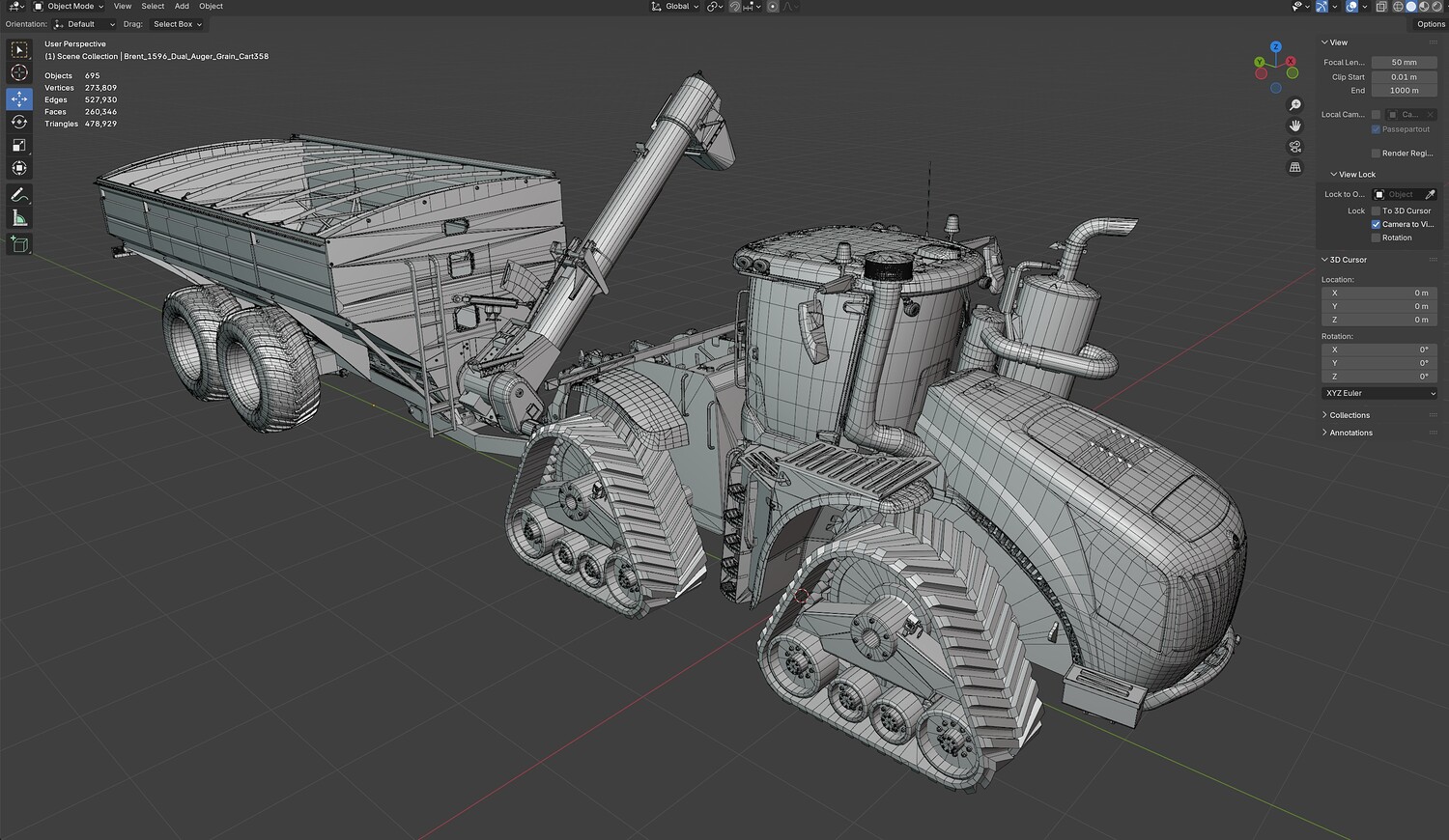Click the eyedropper in Lock to Object field
The width and height of the screenshot is (1449, 840).
point(1430,195)
